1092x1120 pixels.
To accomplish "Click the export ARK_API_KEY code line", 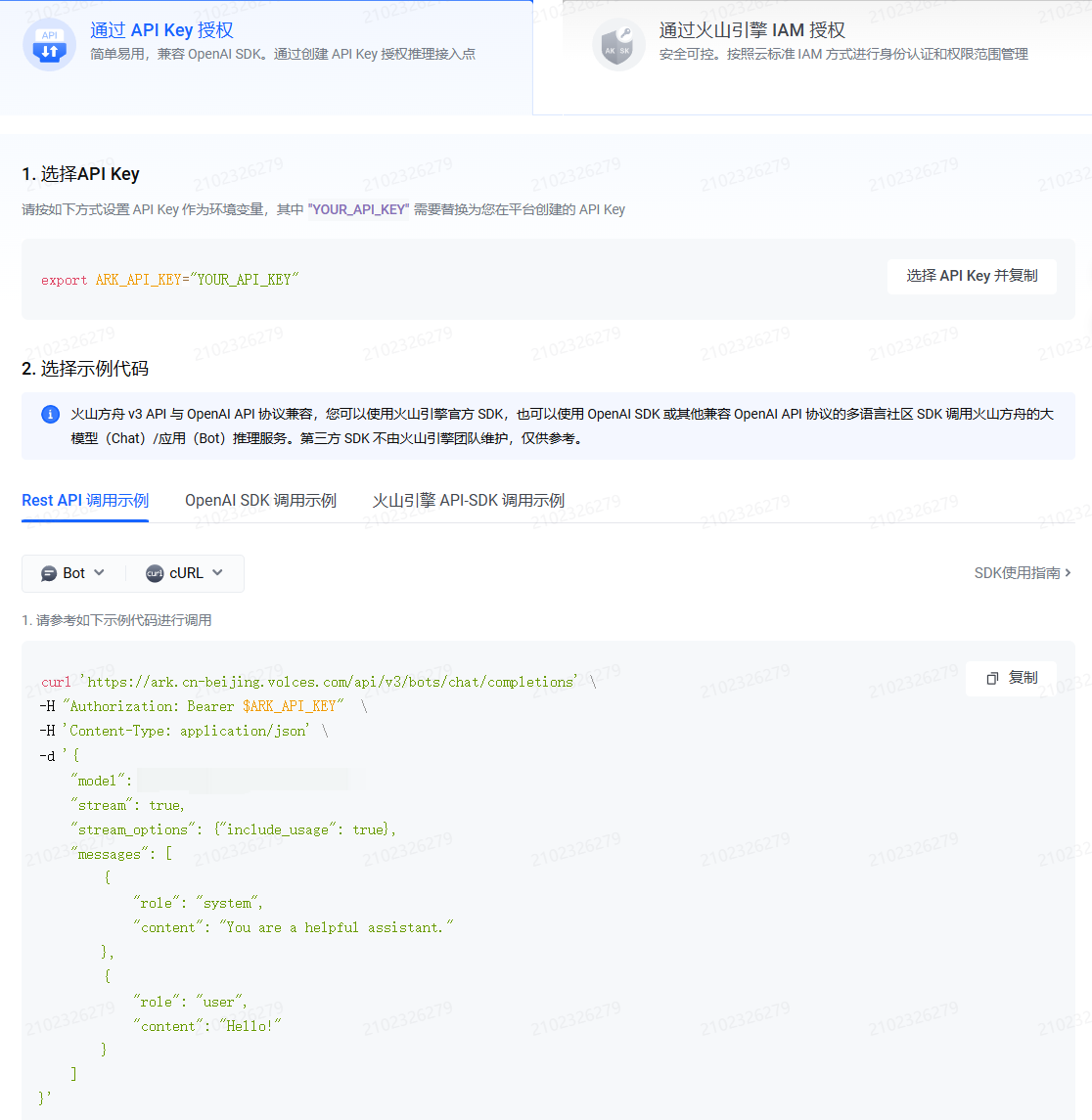I will coord(170,280).
